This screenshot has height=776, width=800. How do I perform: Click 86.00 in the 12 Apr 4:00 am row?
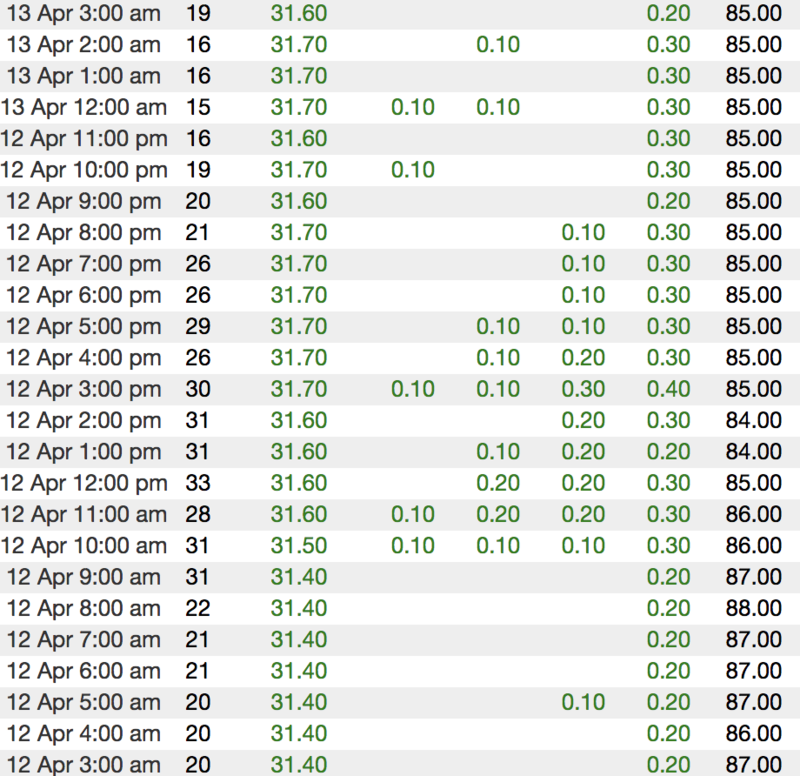coord(753,735)
